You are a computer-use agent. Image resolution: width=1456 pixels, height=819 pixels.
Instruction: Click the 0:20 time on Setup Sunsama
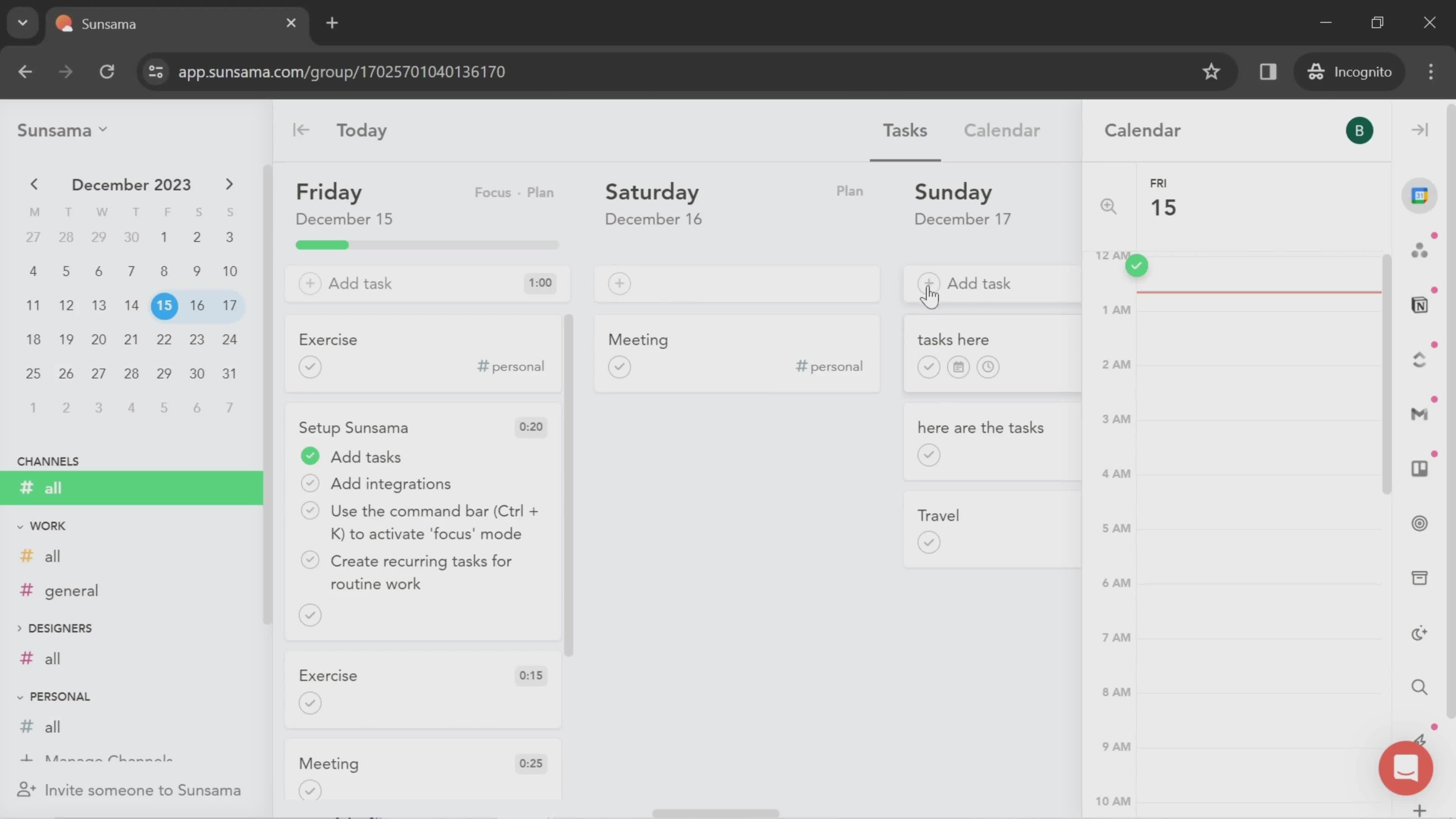tap(531, 427)
